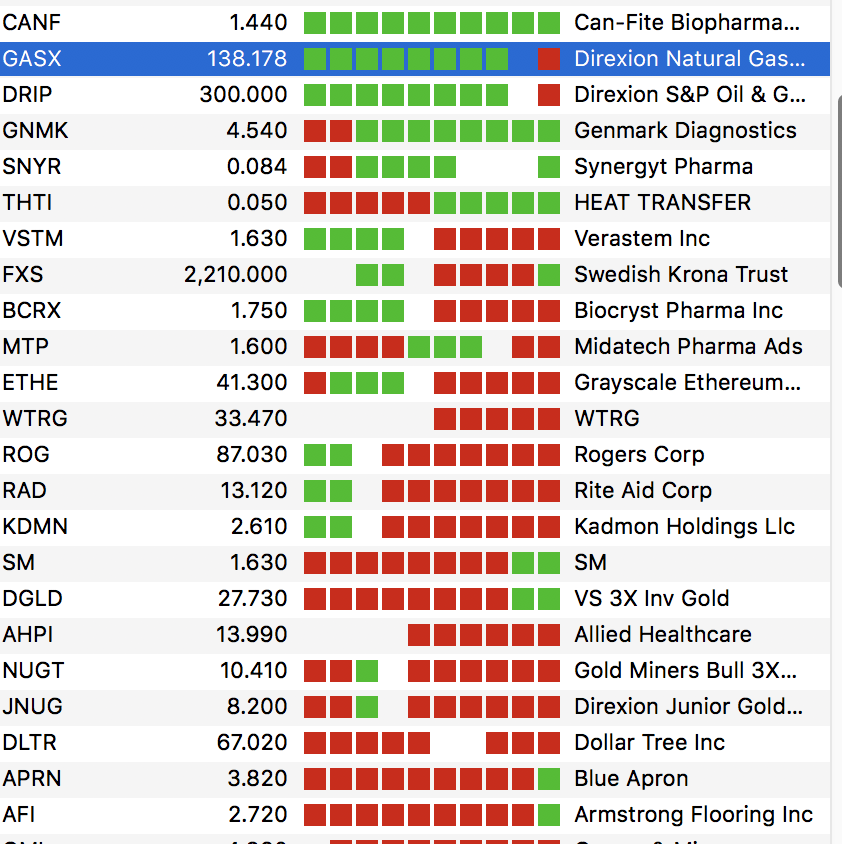The image size is (842, 844).
Task: Click the FXS ticker symbol
Action: point(23,275)
